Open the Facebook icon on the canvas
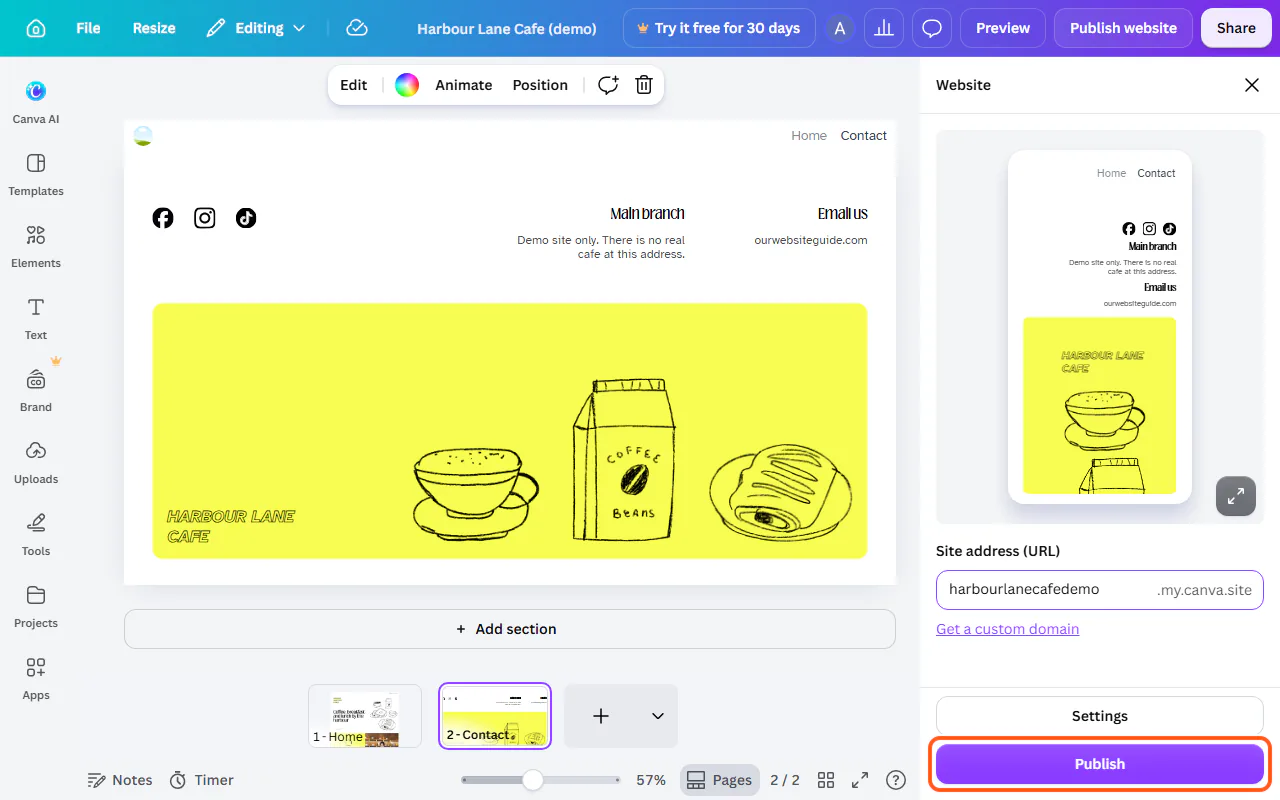Viewport: 1280px width, 800px height. tap(163, 217)
